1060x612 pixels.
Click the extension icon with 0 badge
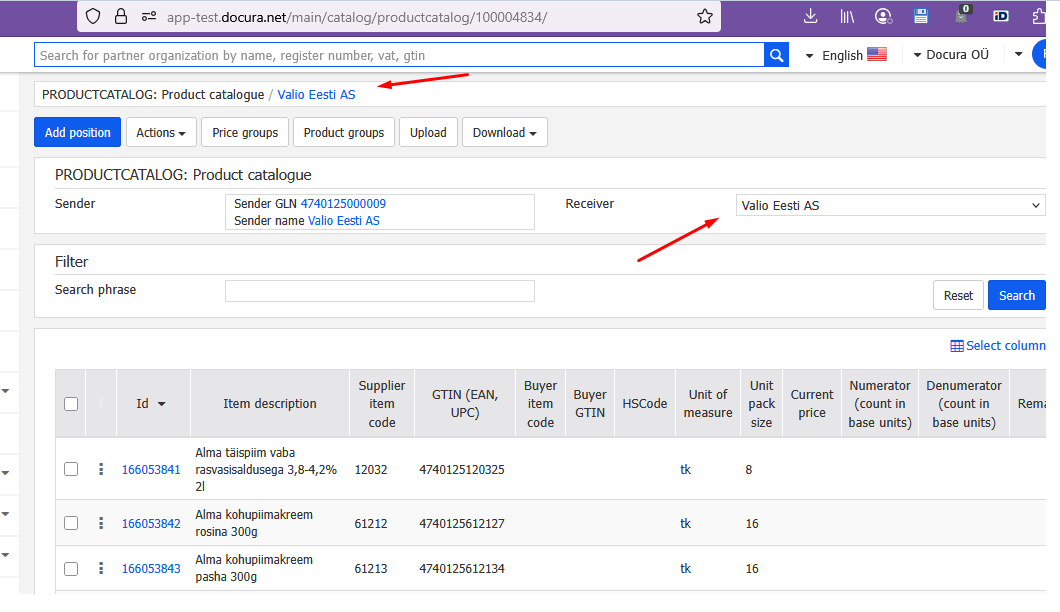coord(961,15)
